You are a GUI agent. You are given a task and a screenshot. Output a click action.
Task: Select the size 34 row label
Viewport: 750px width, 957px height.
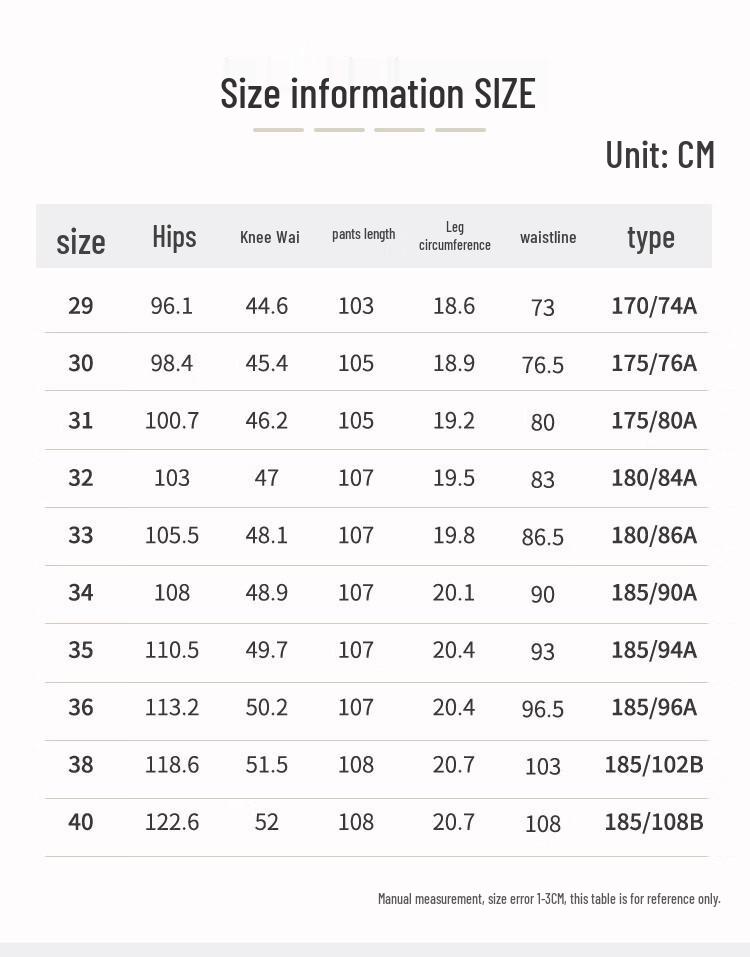pyautogui.click(x=81, y=593)
